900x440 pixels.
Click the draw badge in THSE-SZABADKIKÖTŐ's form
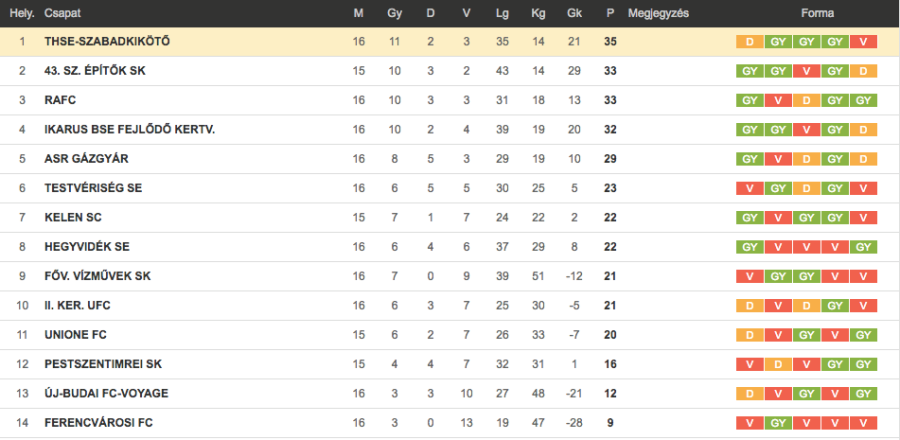coord(749,42)
